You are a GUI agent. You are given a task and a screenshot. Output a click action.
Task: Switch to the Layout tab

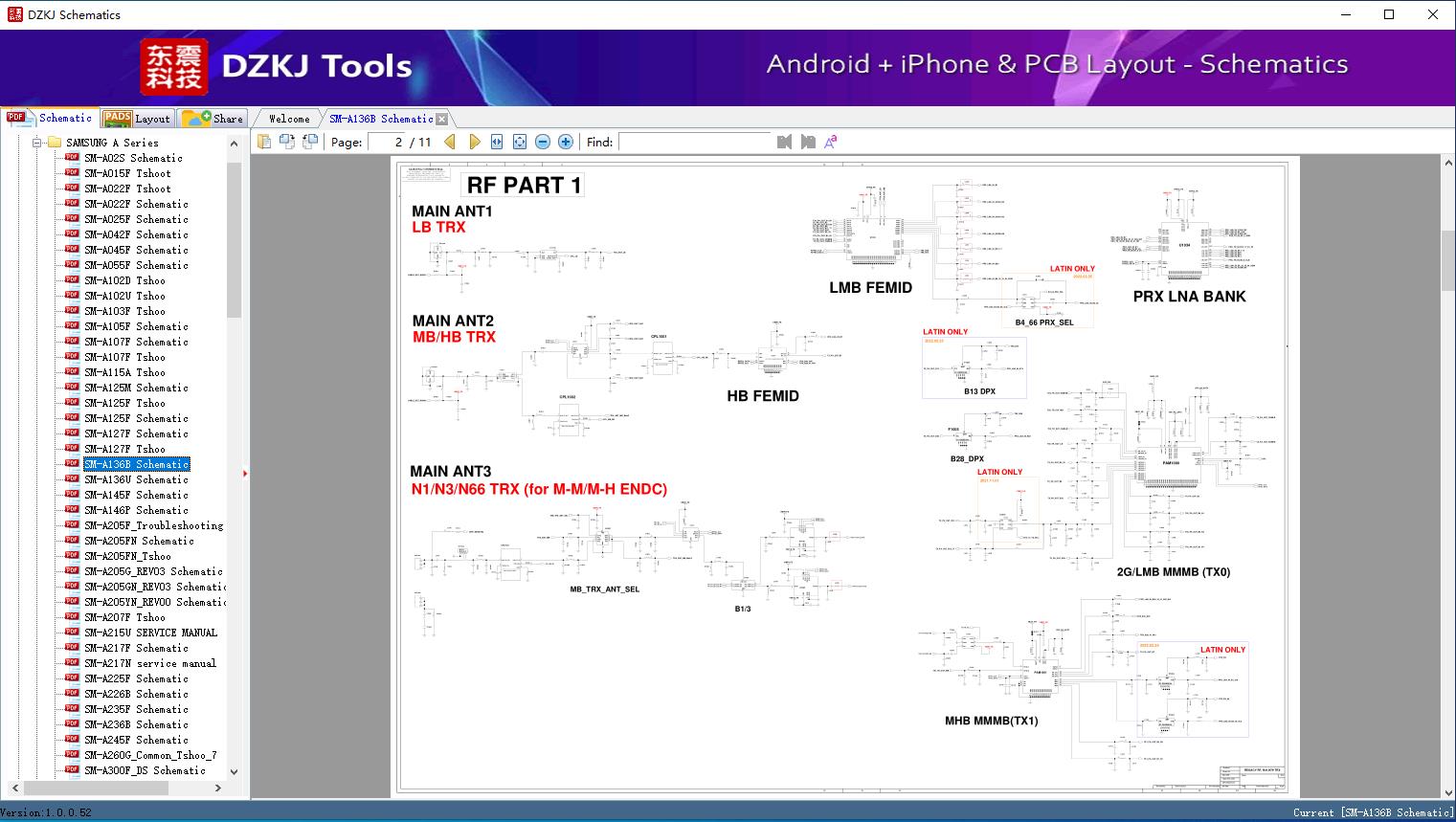(137, 119)
